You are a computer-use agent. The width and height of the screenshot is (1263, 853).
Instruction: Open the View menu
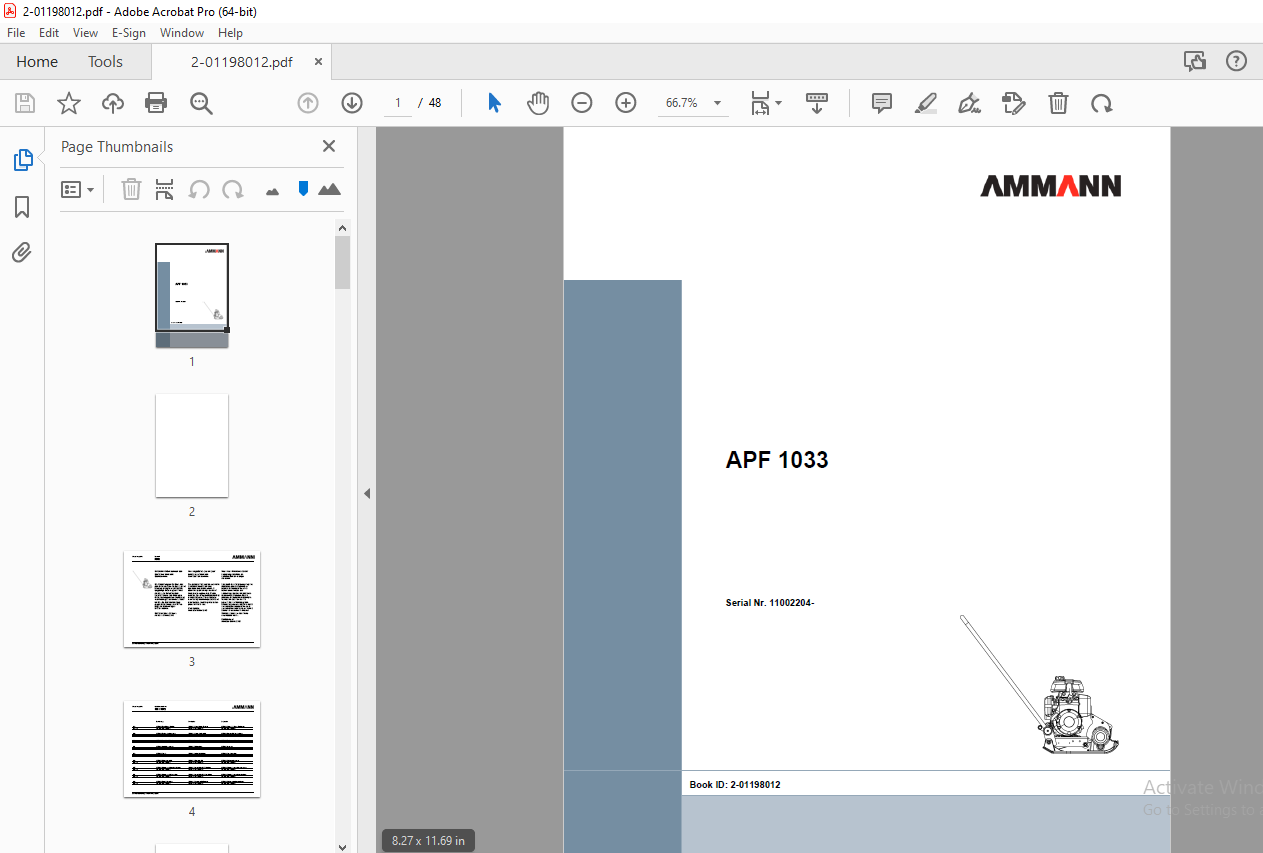[86, 32]
